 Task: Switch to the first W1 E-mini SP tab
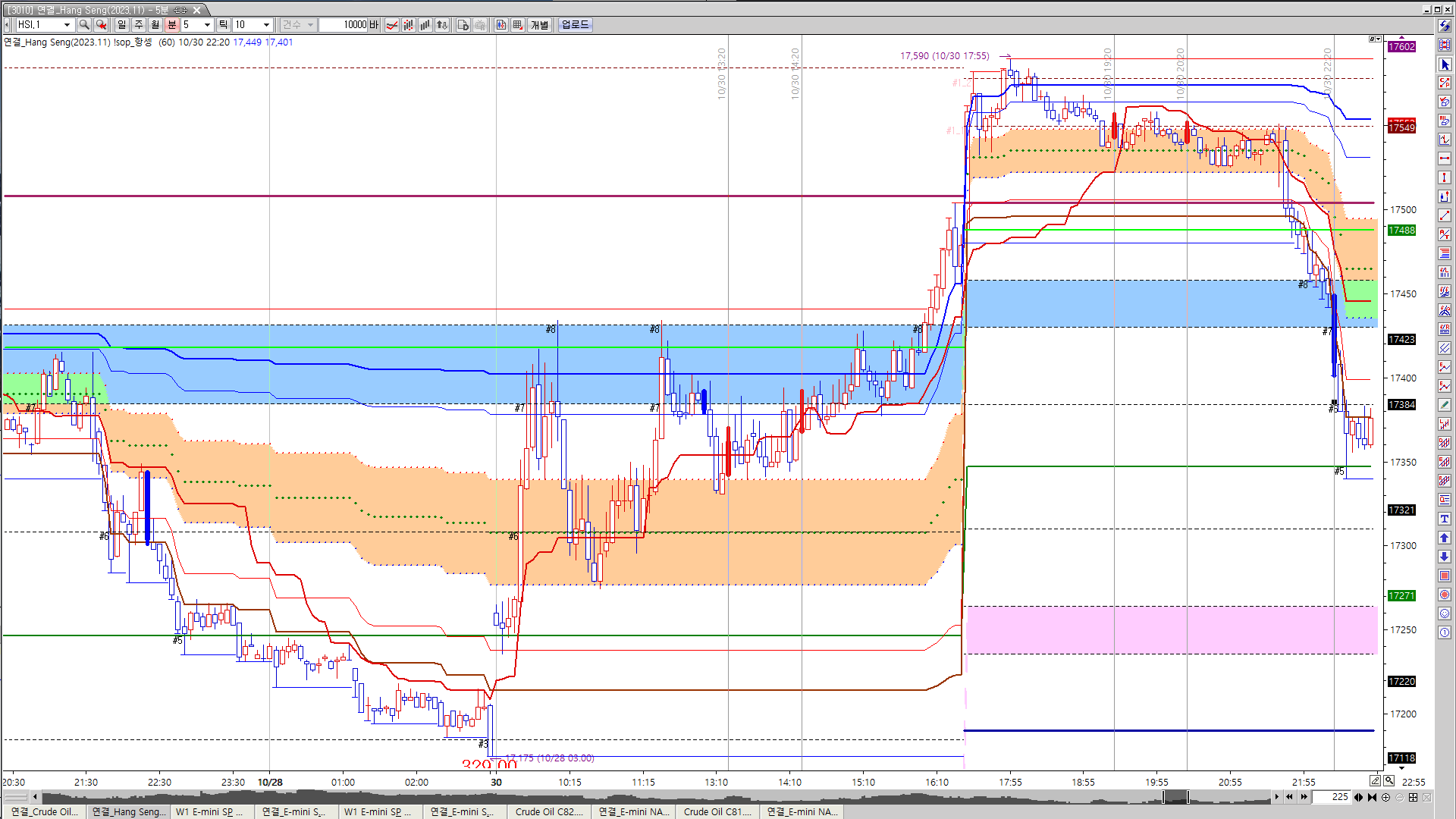[209, 811]
